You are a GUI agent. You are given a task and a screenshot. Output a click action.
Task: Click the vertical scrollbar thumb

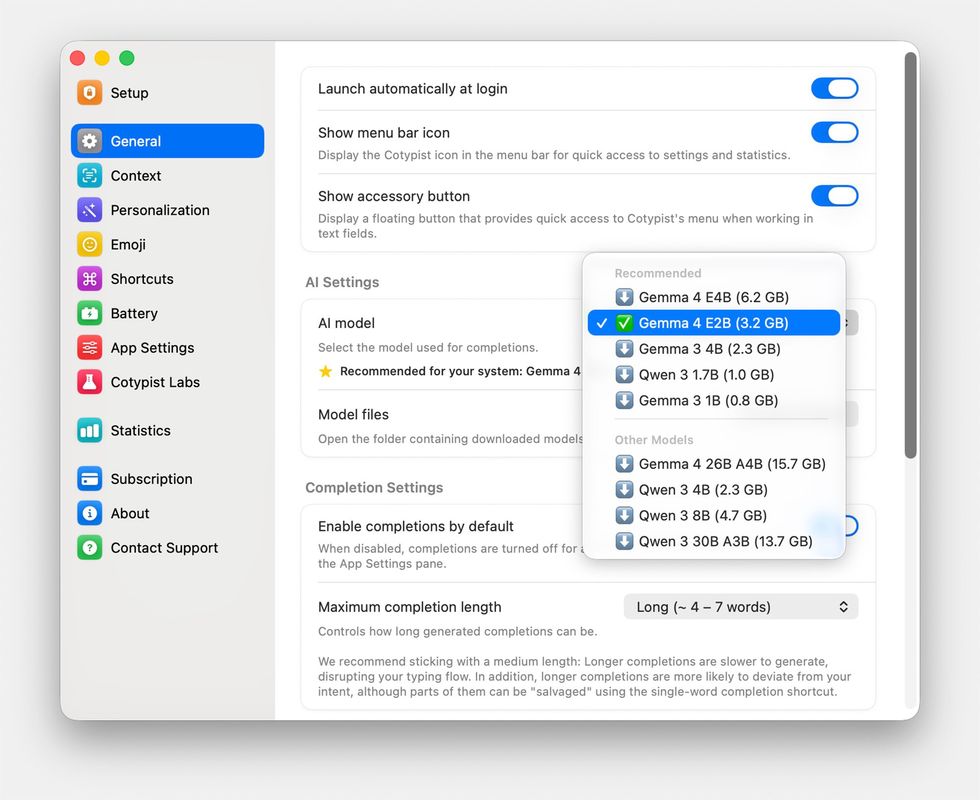pyautogui.click(x=911, y=255)
